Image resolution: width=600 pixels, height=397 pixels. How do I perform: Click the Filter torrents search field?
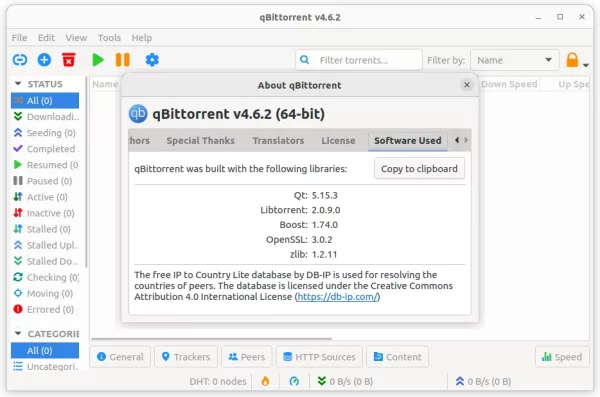point(359,60)
